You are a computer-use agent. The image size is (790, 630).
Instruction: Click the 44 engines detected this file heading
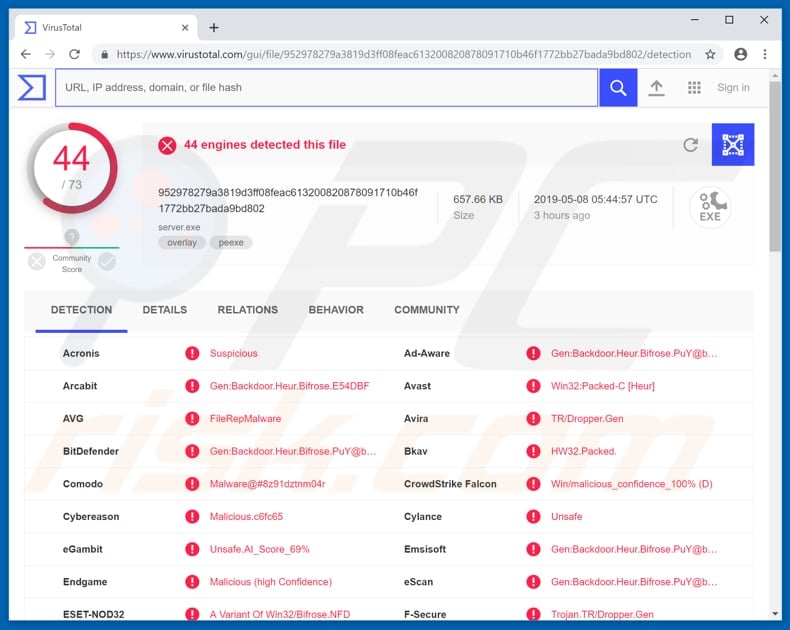pyautogui.click(x=265, y=145)
